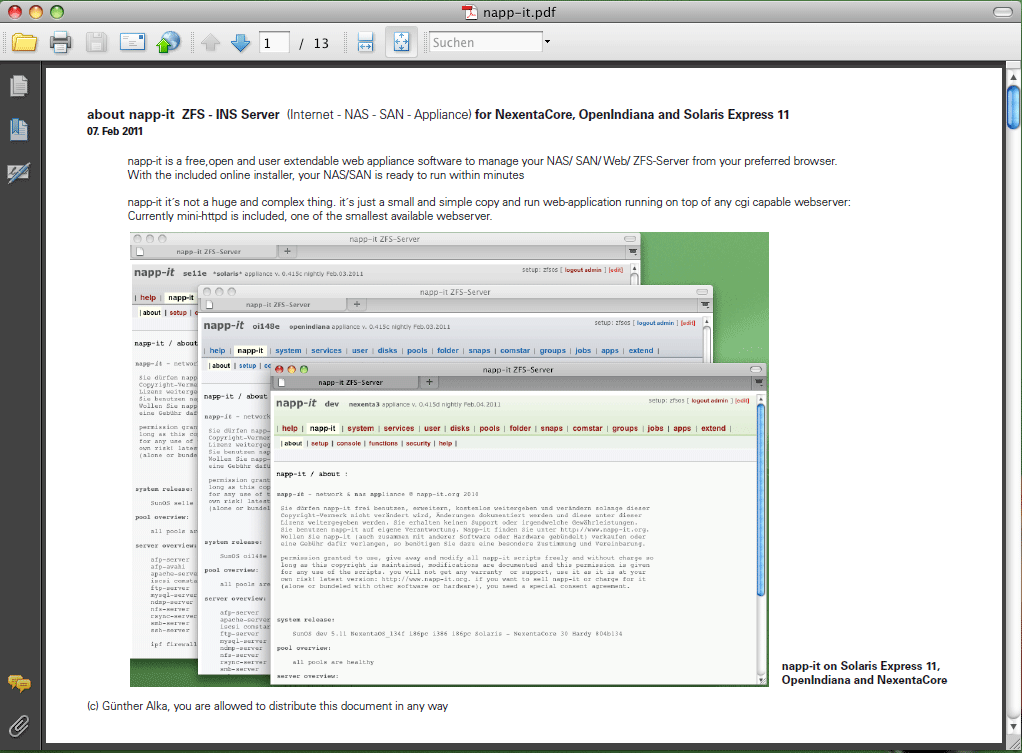Open a file with the folder icon
This screenshot has height=753, width=1022.
coord(24,43)
